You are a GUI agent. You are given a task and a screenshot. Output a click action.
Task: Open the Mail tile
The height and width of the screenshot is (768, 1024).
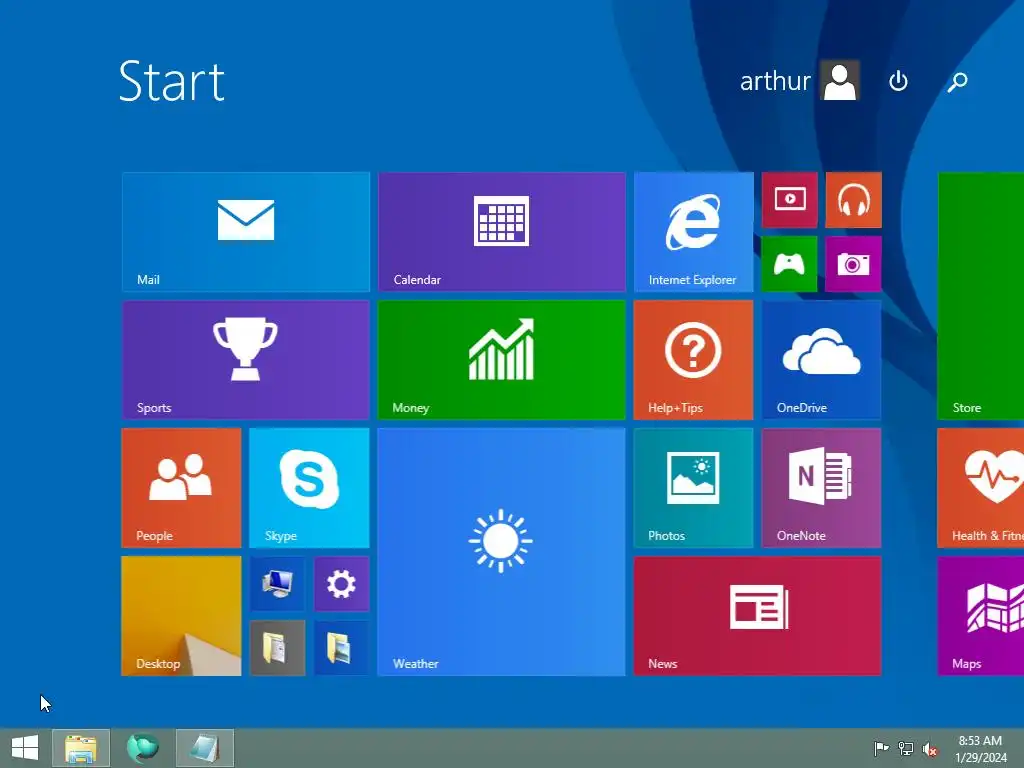tap(246, 232)
